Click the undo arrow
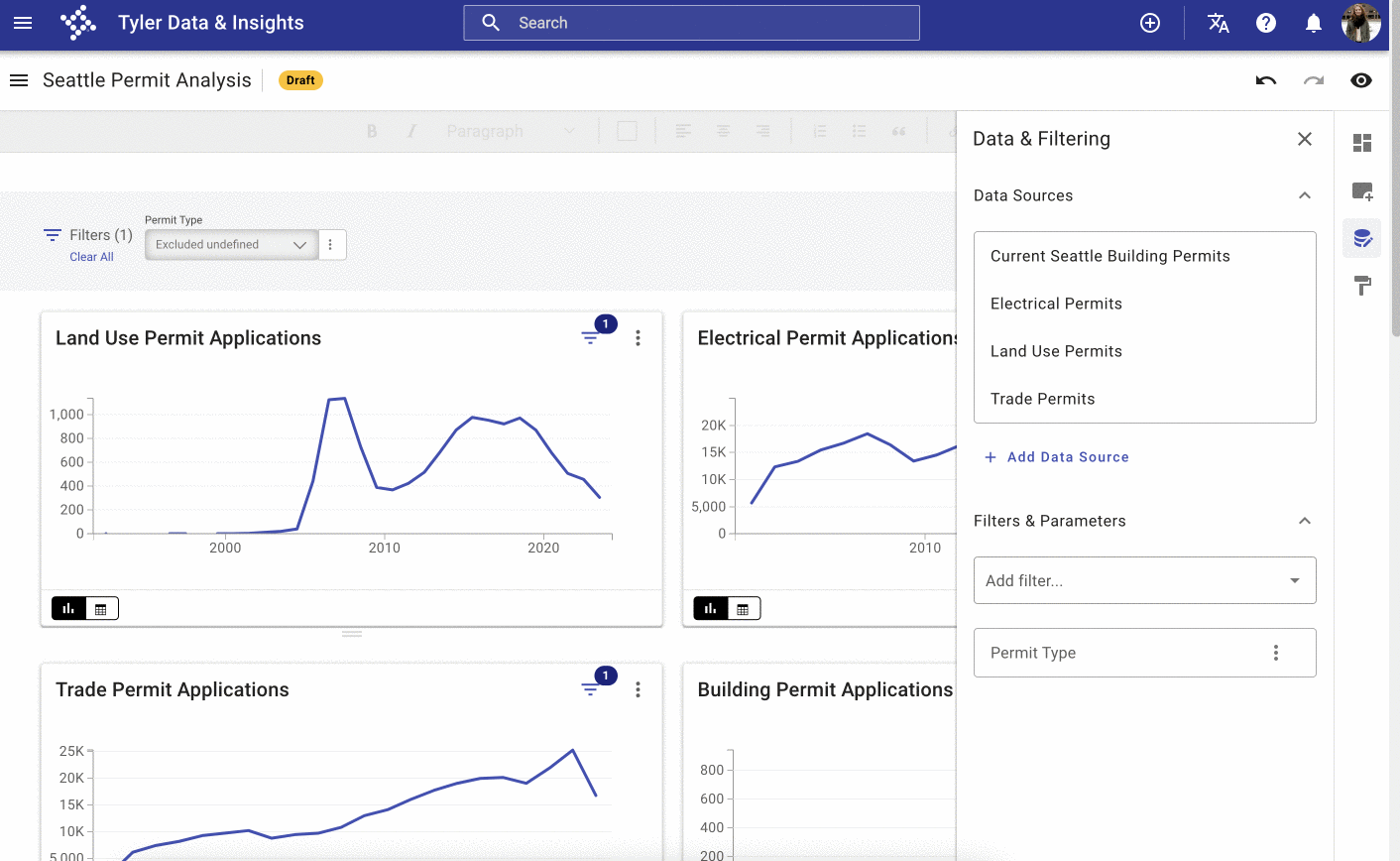The height and width of the screenshot is (861, 1400). point(1266,80)
